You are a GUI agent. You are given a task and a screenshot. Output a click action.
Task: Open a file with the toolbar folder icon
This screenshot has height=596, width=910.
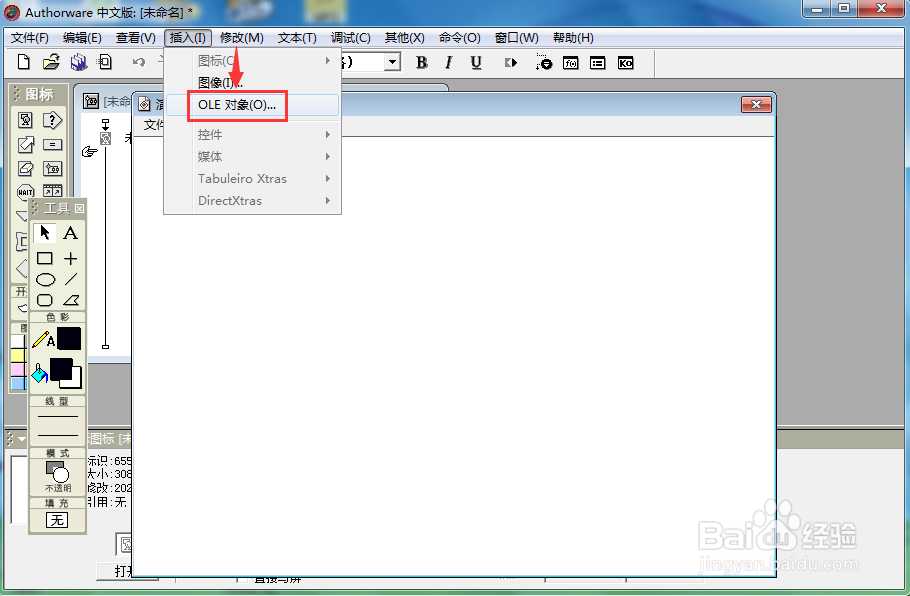tap(51, 62)
